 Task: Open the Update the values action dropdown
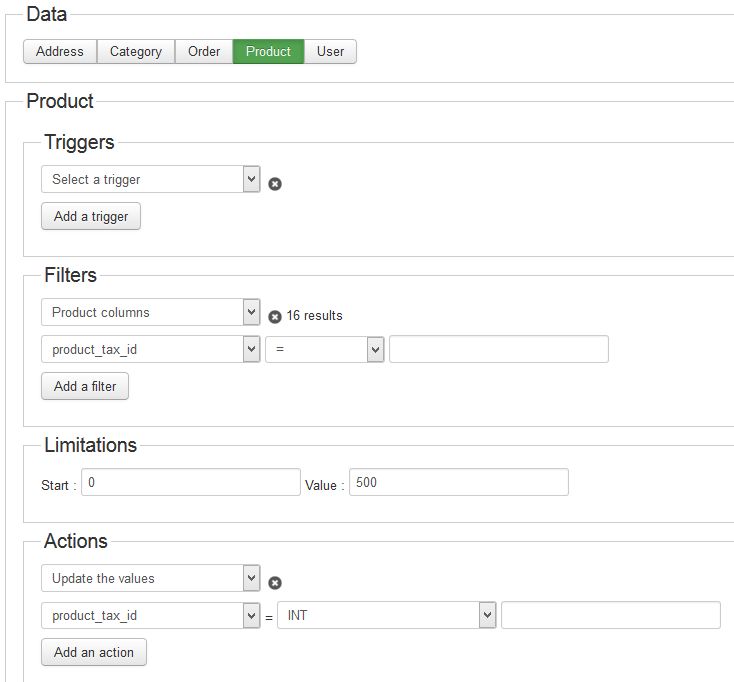pyautogui.click(x=151, y=578)
